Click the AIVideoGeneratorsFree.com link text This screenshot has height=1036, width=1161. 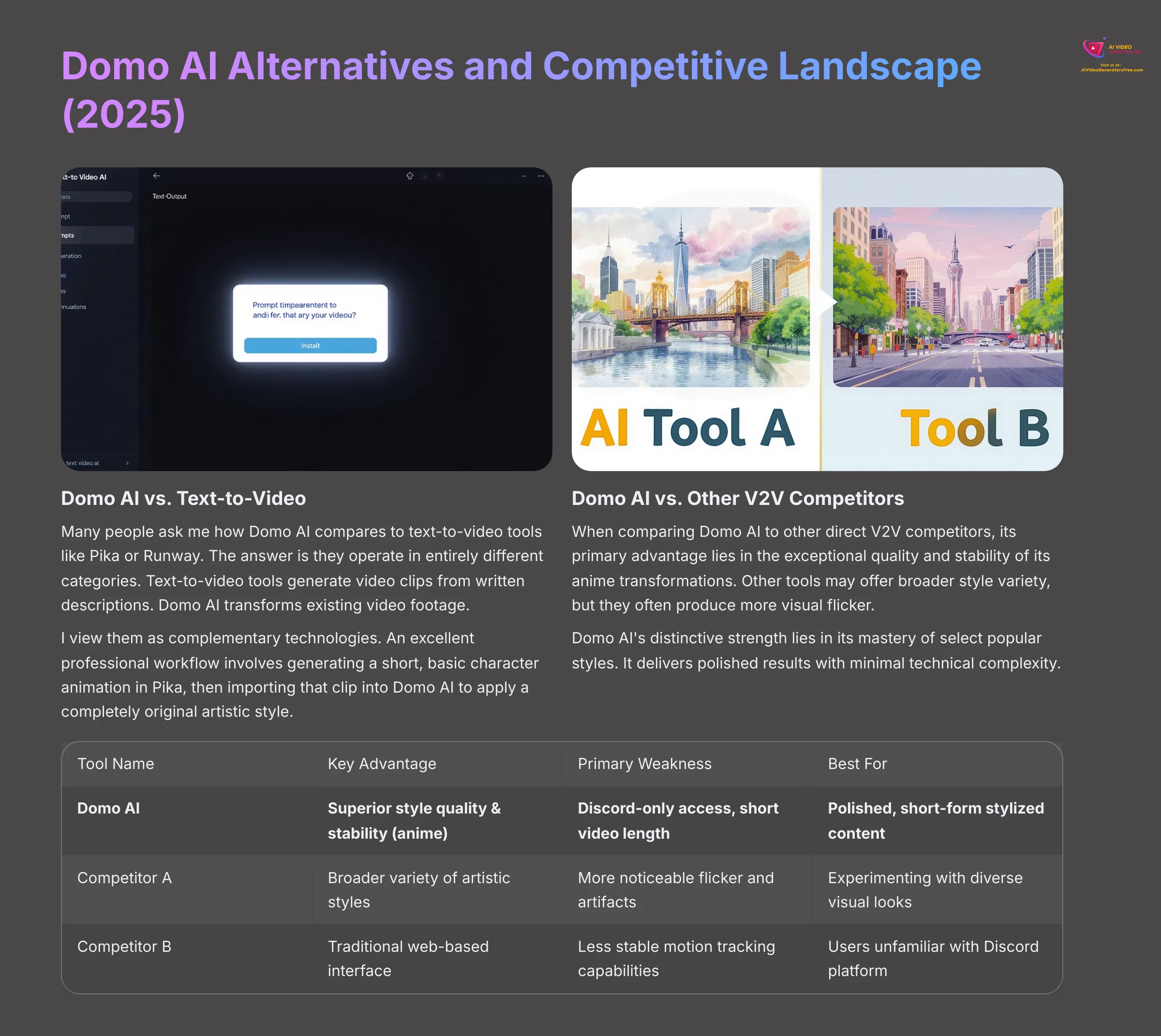[1112, 70]
